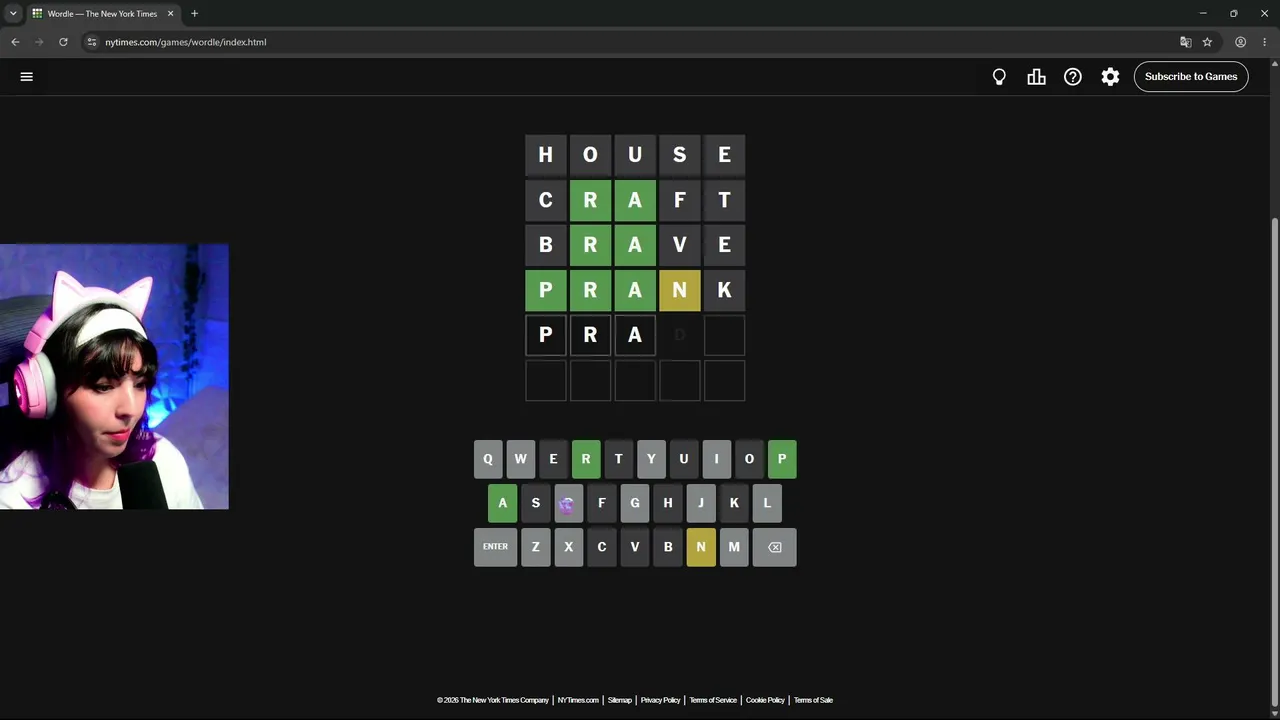This screenshot has height=720, width=1280.
Task: Open The New York Times Company copyright link
Action: pyautogui.click(x=493, y=700)
